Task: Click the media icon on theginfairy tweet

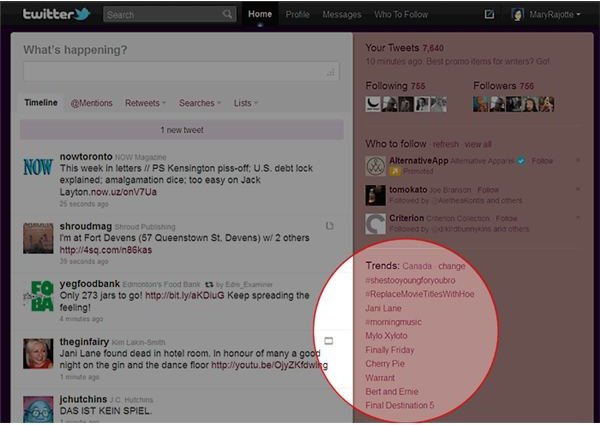Action: pos(329,341)
